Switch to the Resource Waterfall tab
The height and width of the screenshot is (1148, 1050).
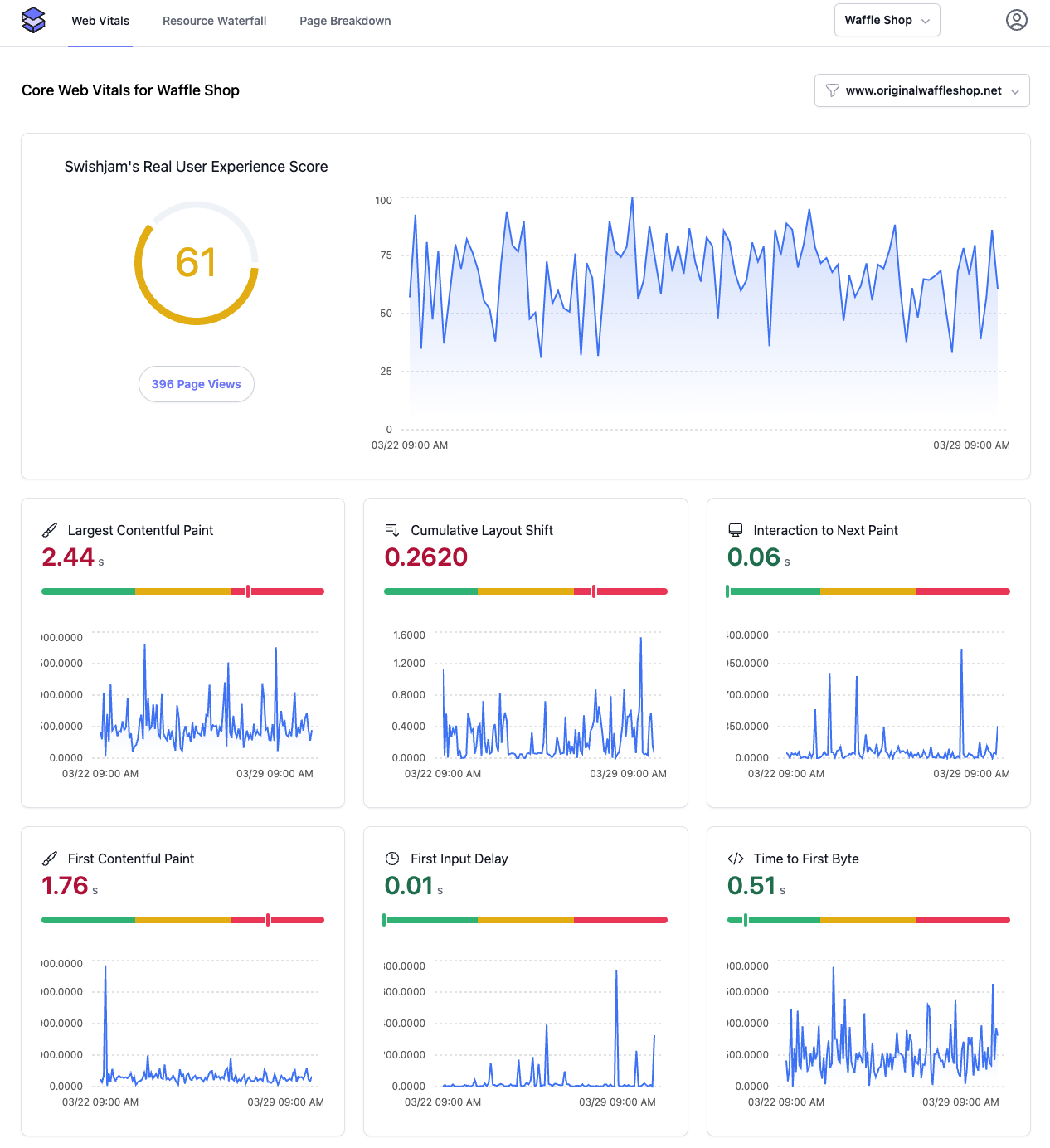[214, 21]
